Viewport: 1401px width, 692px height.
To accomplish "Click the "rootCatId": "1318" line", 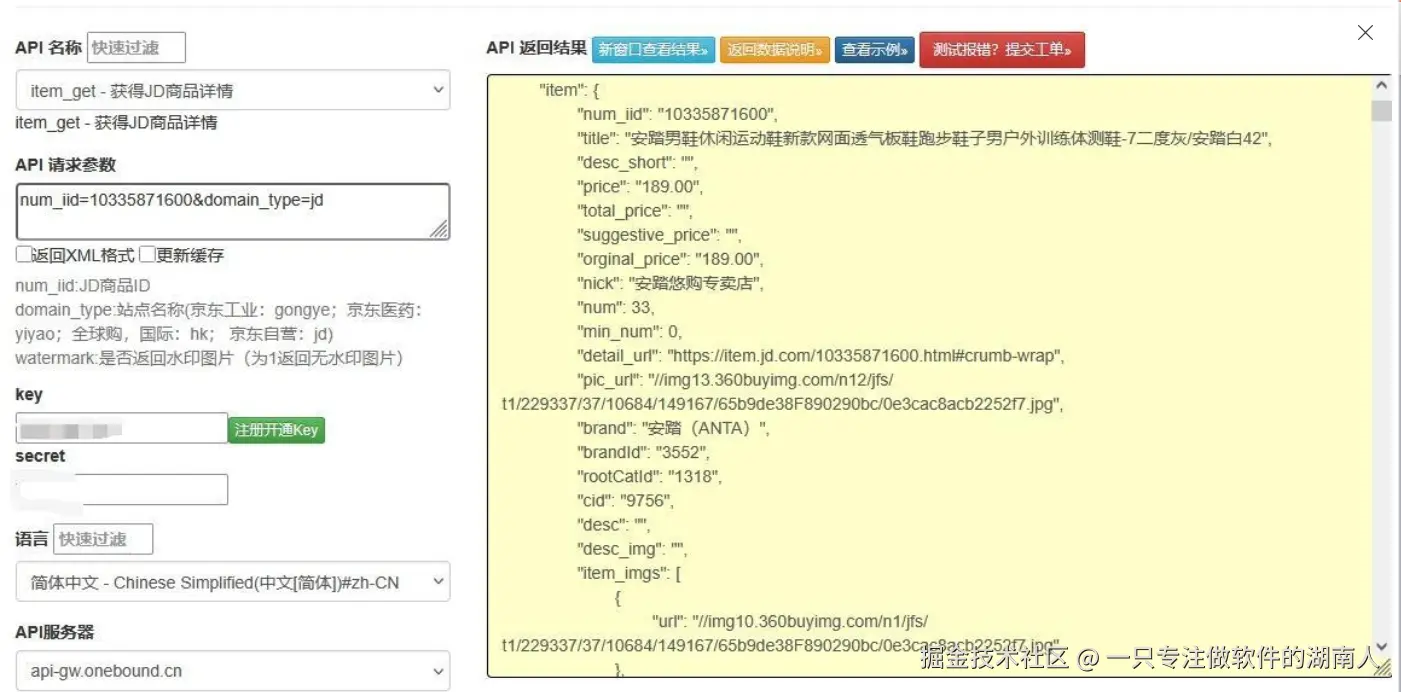I will (650, 476).
